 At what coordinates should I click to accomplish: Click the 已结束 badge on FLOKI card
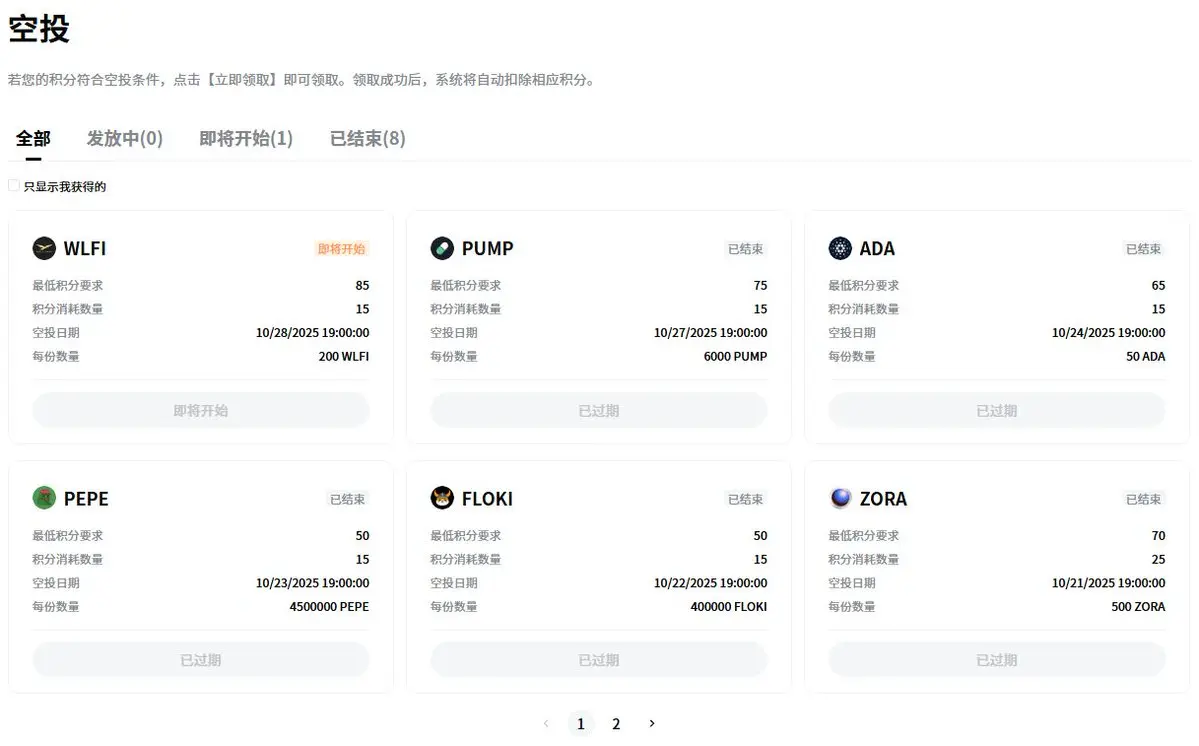(746, 498)
